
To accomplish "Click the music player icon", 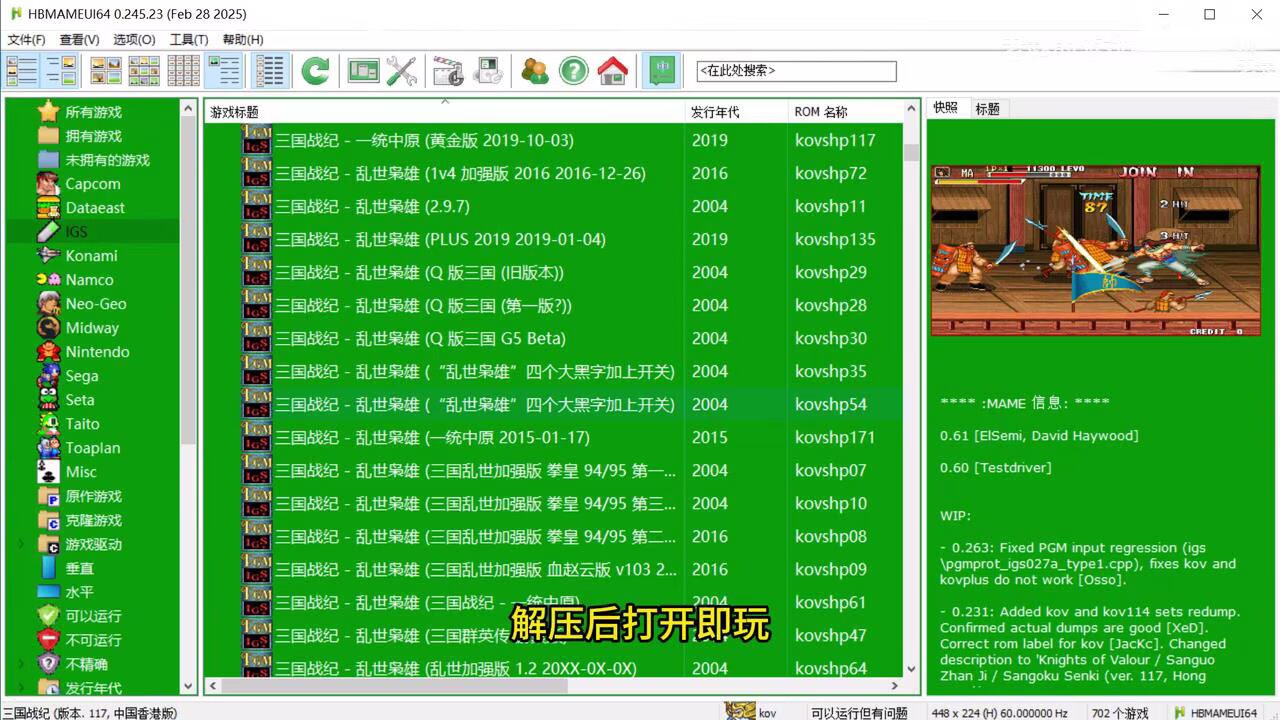I will pyautogui.click(x=488, y=71).
